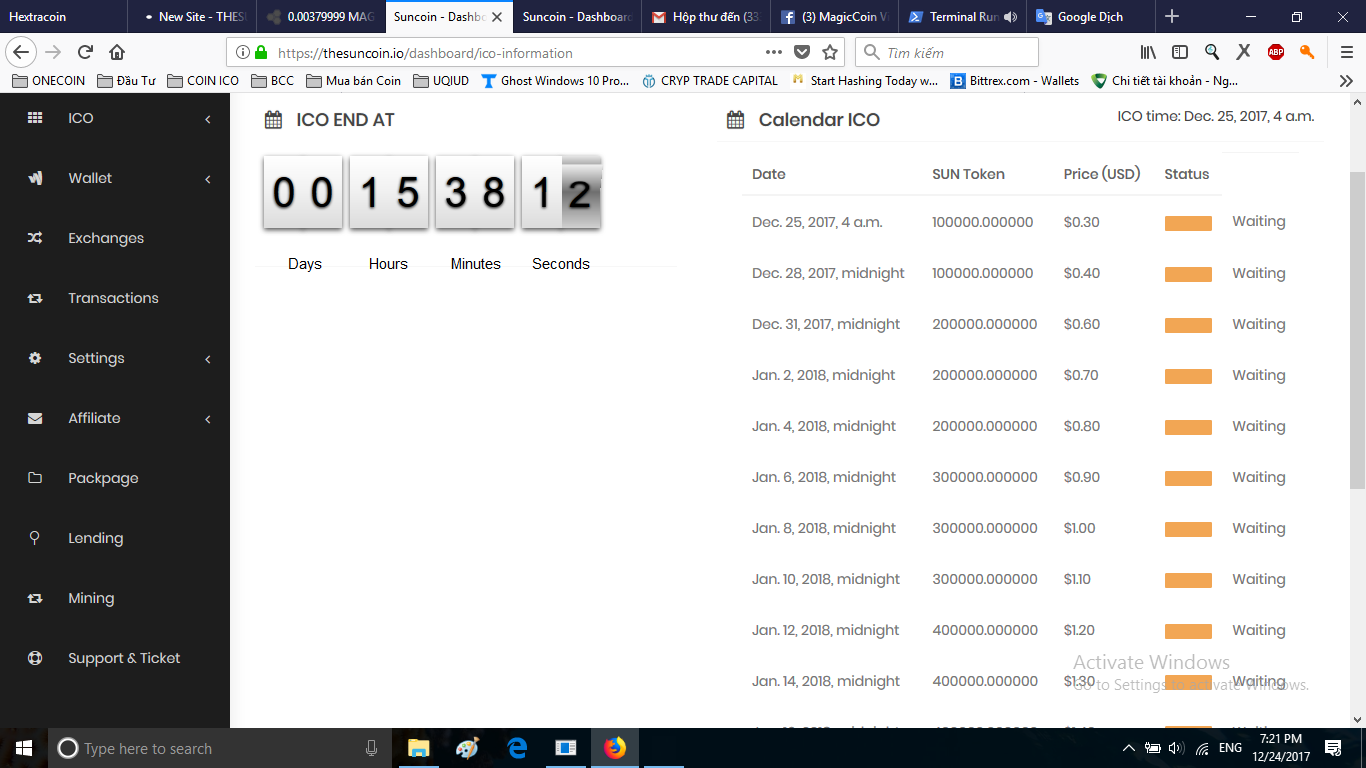Open the CRYP TRADE CAPITAL bookmark
This screenshot has width=1366, height=768.
click(709, 81)
